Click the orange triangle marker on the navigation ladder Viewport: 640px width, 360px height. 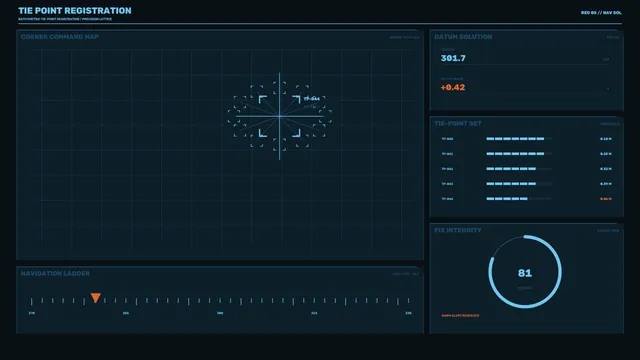point(96,298)
